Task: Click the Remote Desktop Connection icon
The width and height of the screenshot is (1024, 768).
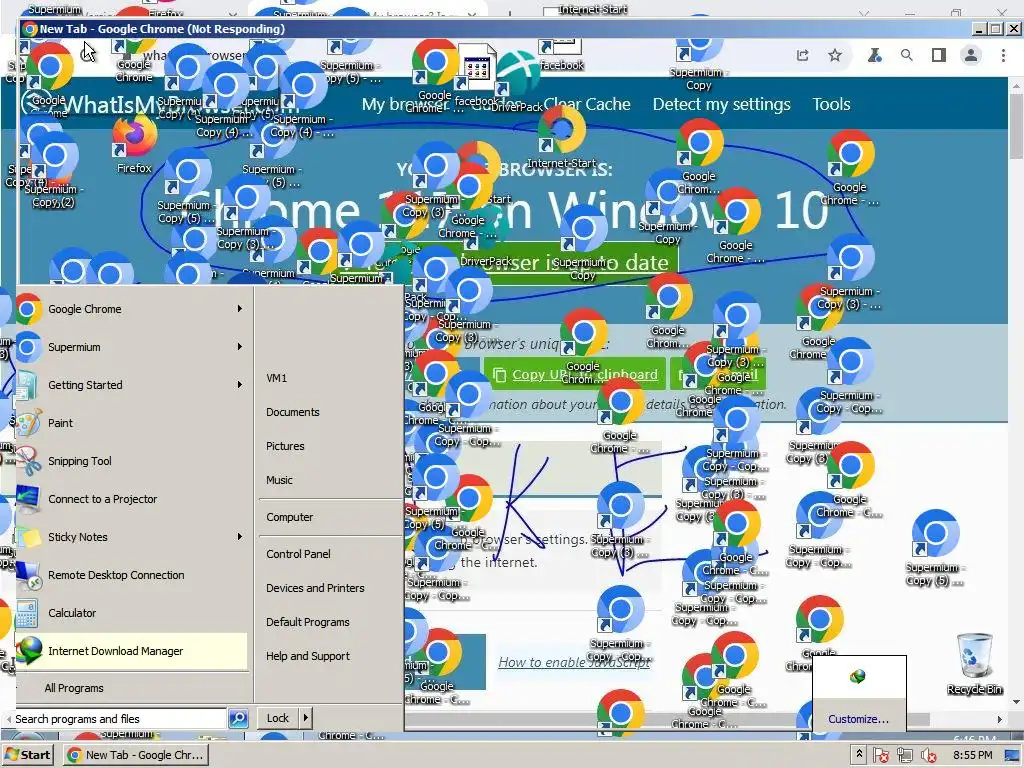Action: pyautogui.click(x=29, y=575)
